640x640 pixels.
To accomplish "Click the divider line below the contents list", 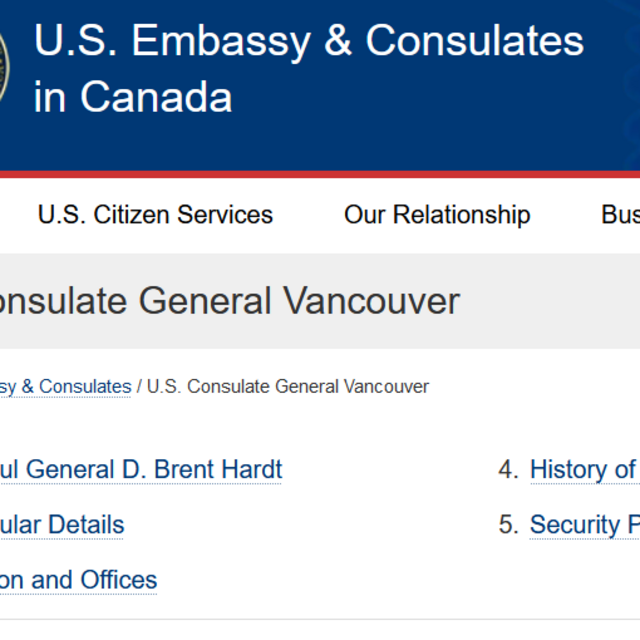I will coord(320,619).
